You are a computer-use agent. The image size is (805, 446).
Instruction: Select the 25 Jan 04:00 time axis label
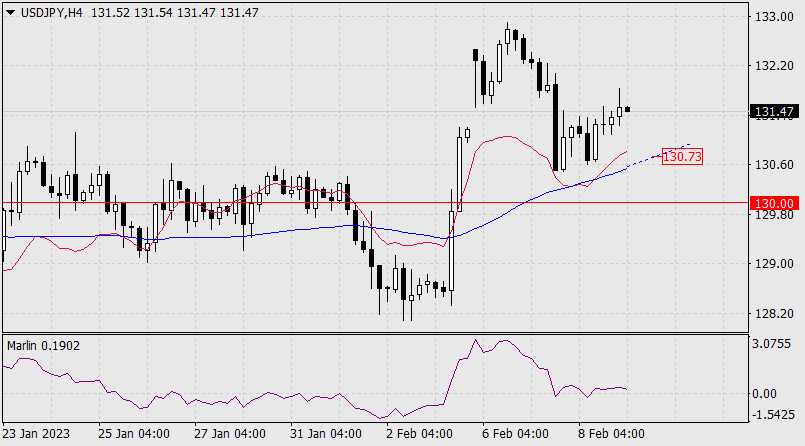pos(134,434)
